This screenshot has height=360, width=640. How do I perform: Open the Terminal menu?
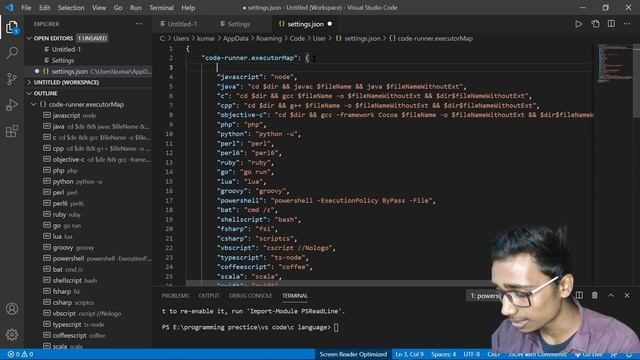(161, 8)
